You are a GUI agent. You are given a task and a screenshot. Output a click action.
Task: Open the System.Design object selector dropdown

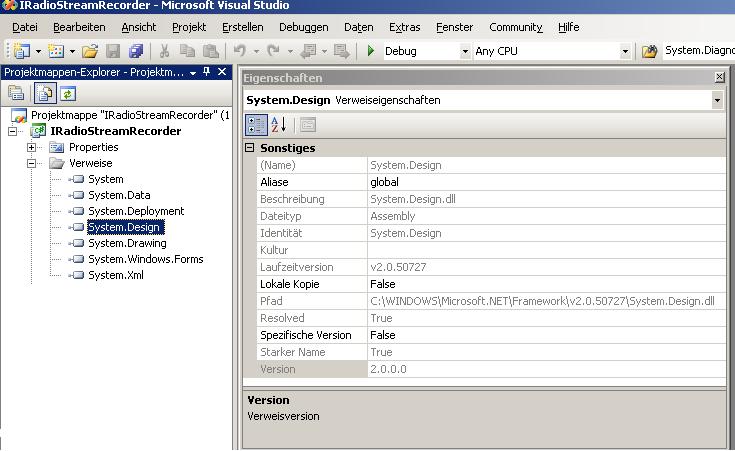point(717,100)
